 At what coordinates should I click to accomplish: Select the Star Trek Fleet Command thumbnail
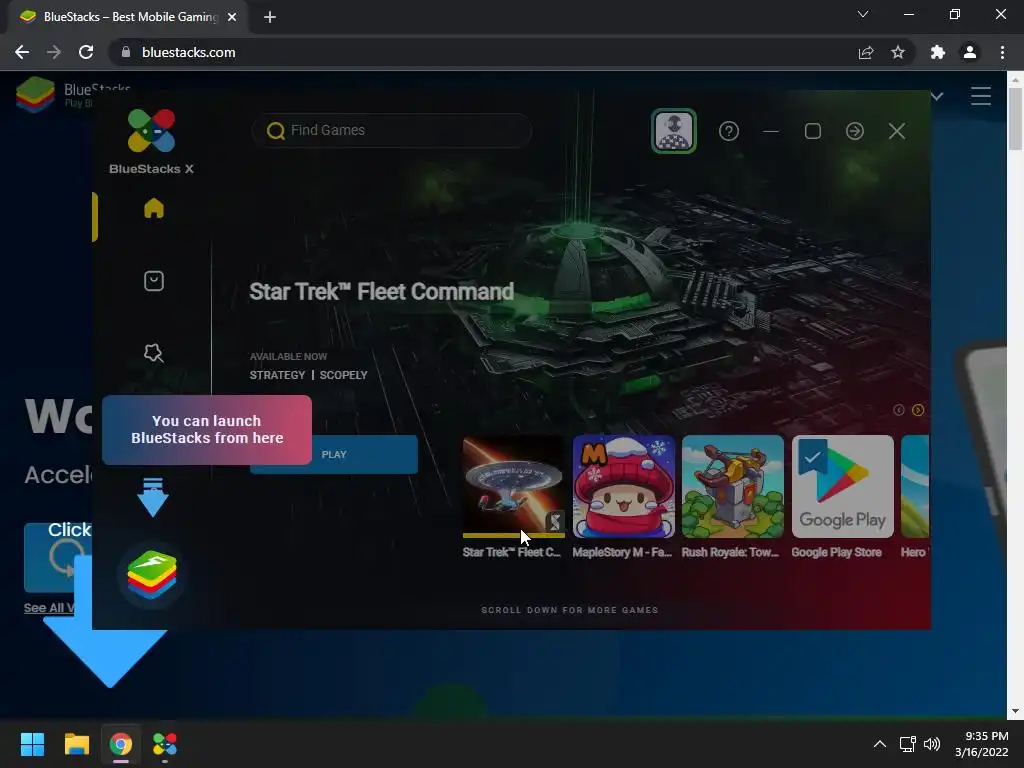(514, 487)
